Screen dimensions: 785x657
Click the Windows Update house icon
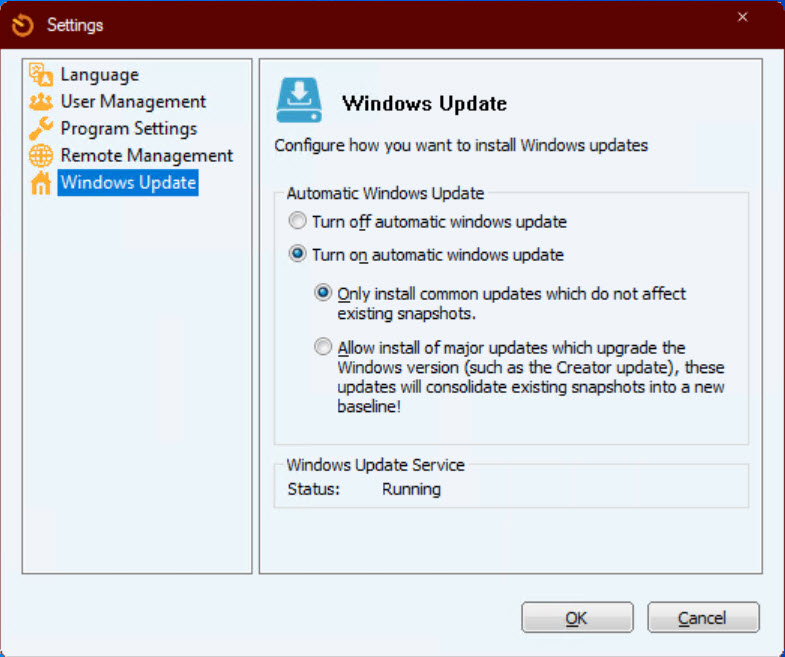point(41,183)
